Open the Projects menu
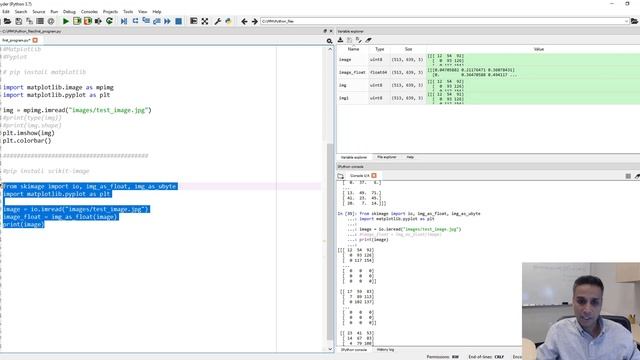Screen dimensions: 640x360 tap(110, 12)
